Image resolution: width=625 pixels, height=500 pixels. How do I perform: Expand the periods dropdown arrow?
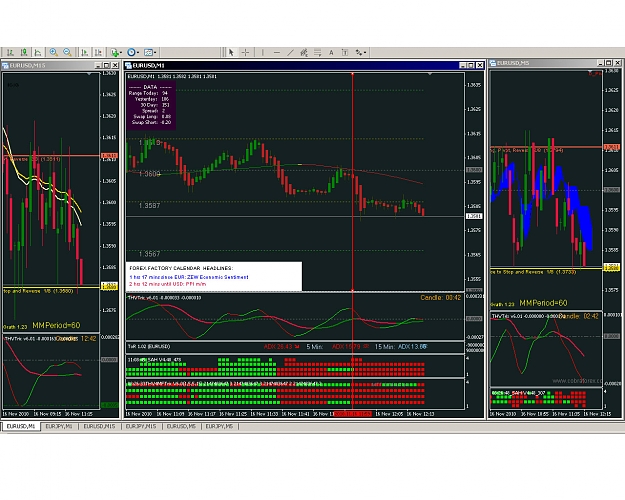(138, 53)
